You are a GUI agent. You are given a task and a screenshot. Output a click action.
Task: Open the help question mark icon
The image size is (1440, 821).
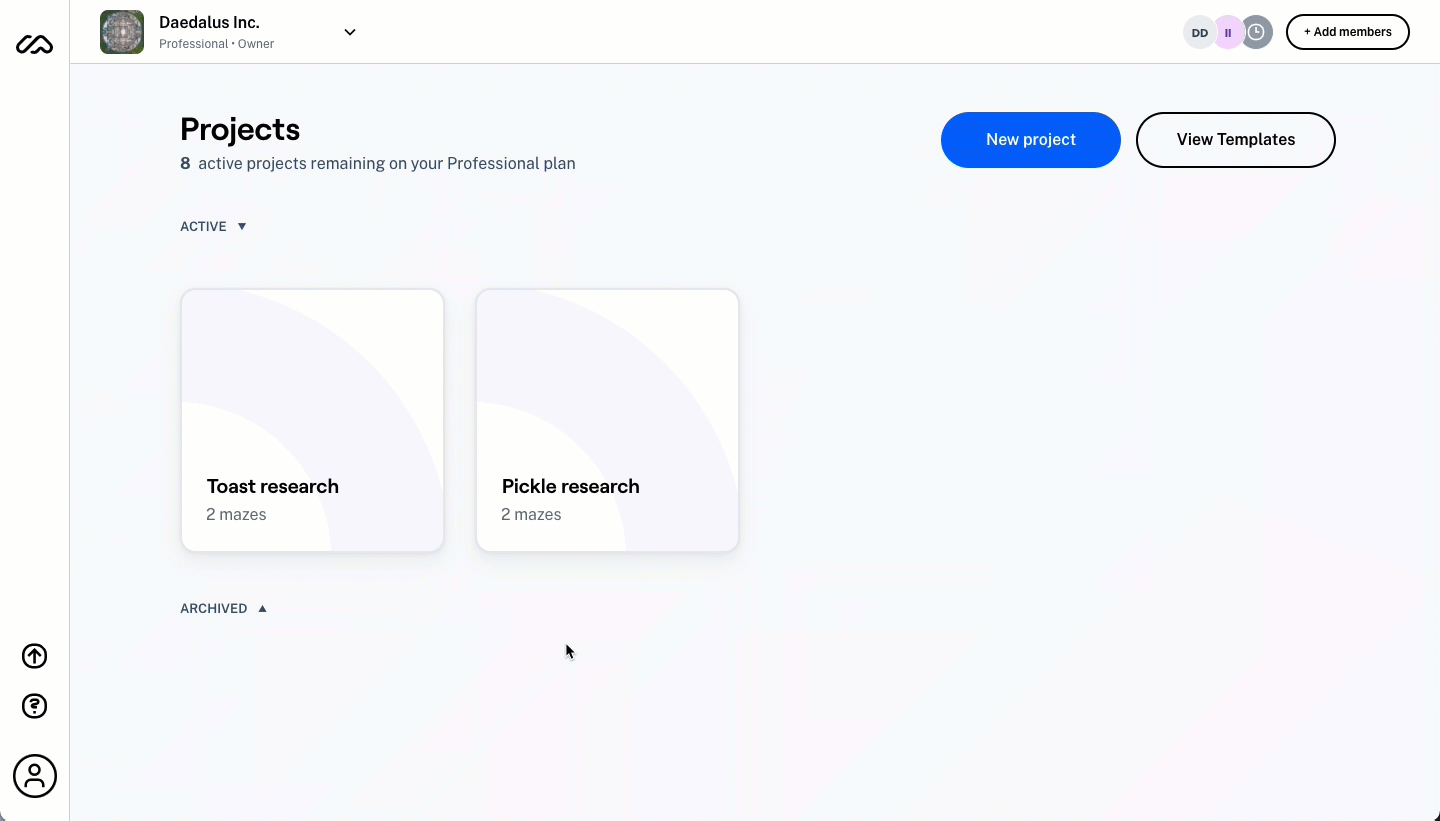point(35,706)
